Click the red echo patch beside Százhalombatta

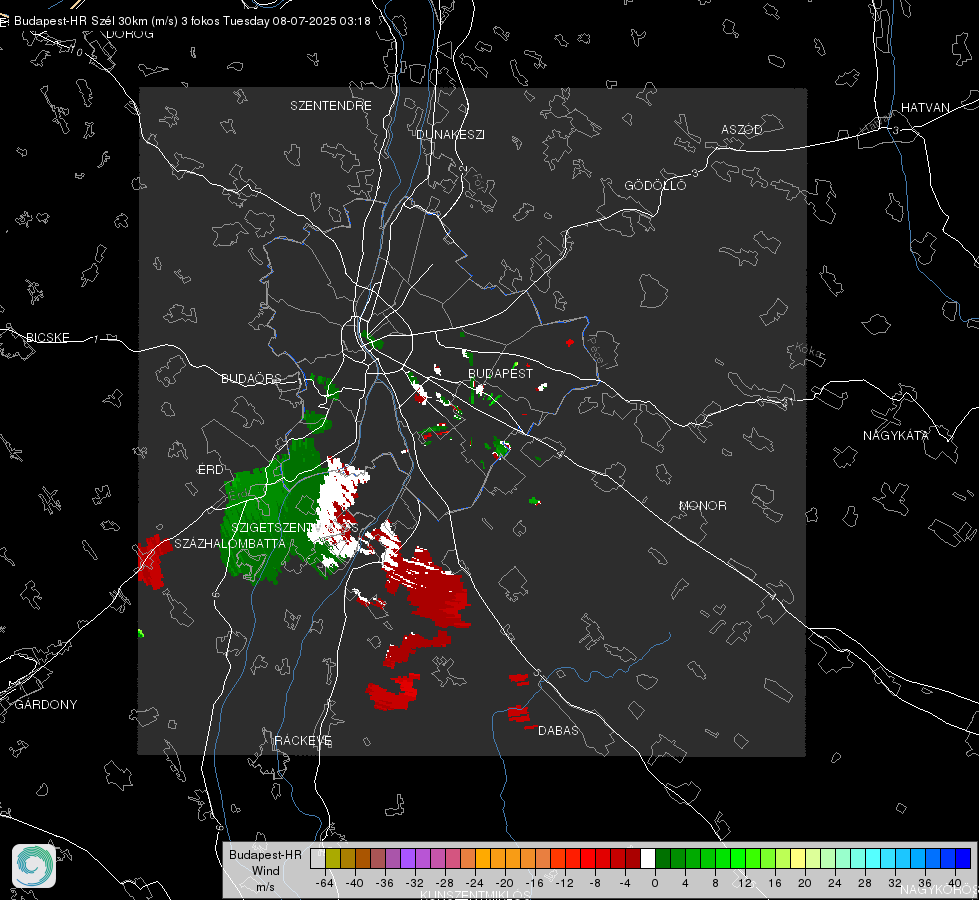pyautogui.click(x=153, y=561)
